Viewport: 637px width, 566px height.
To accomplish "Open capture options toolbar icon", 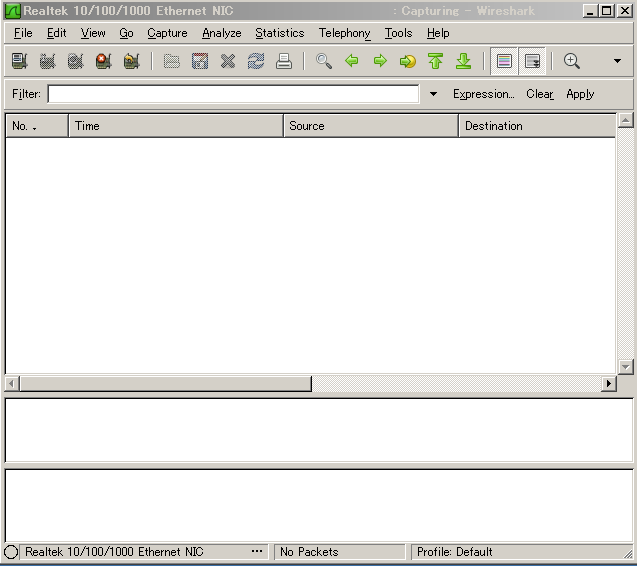I will coord(47,61).
